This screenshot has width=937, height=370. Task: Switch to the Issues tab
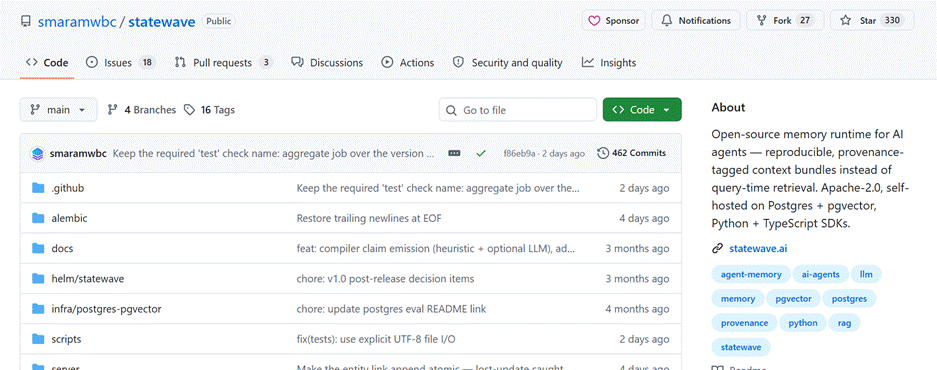tap(121, 63)
